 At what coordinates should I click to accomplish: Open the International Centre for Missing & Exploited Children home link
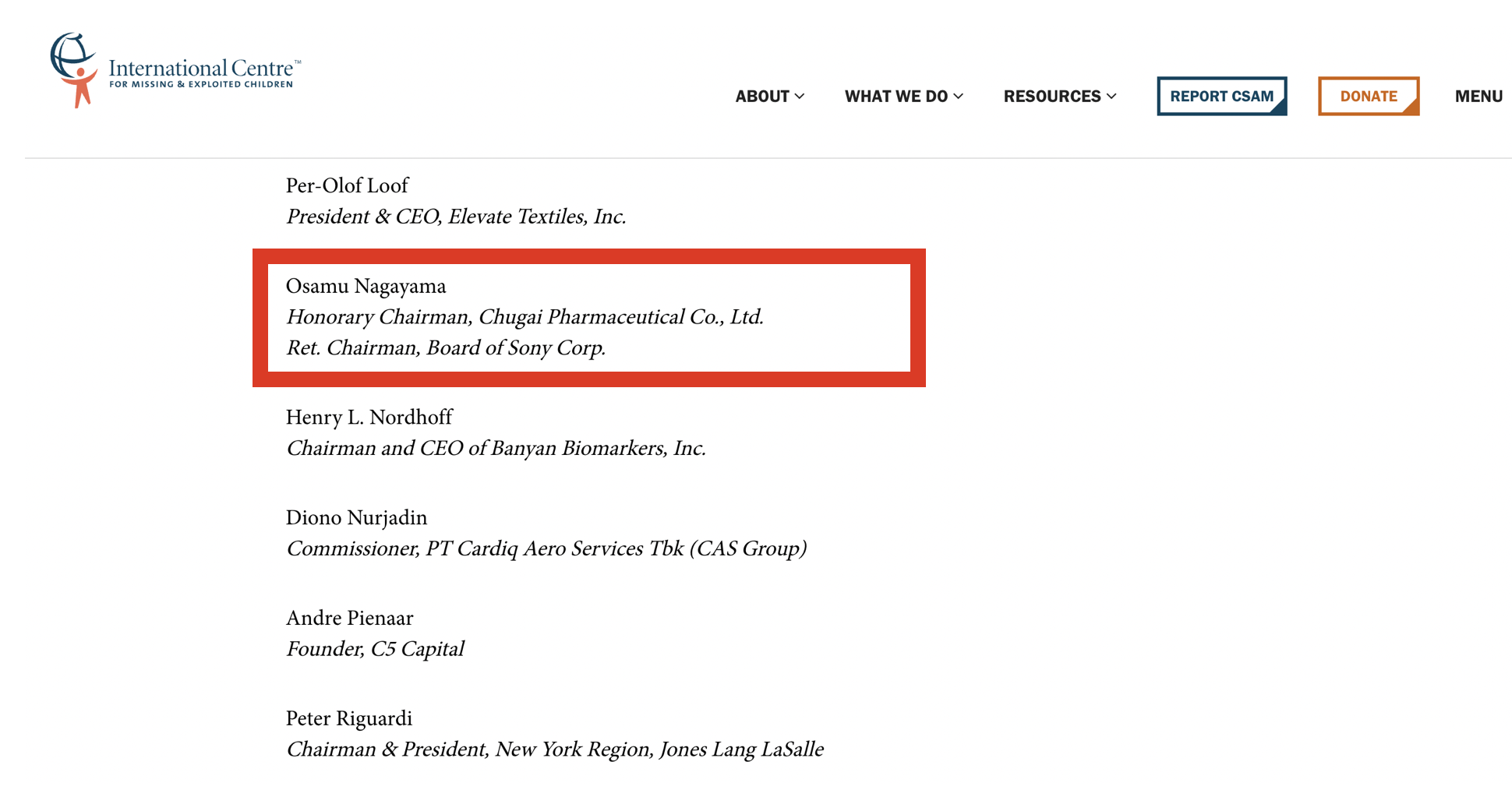175,70
